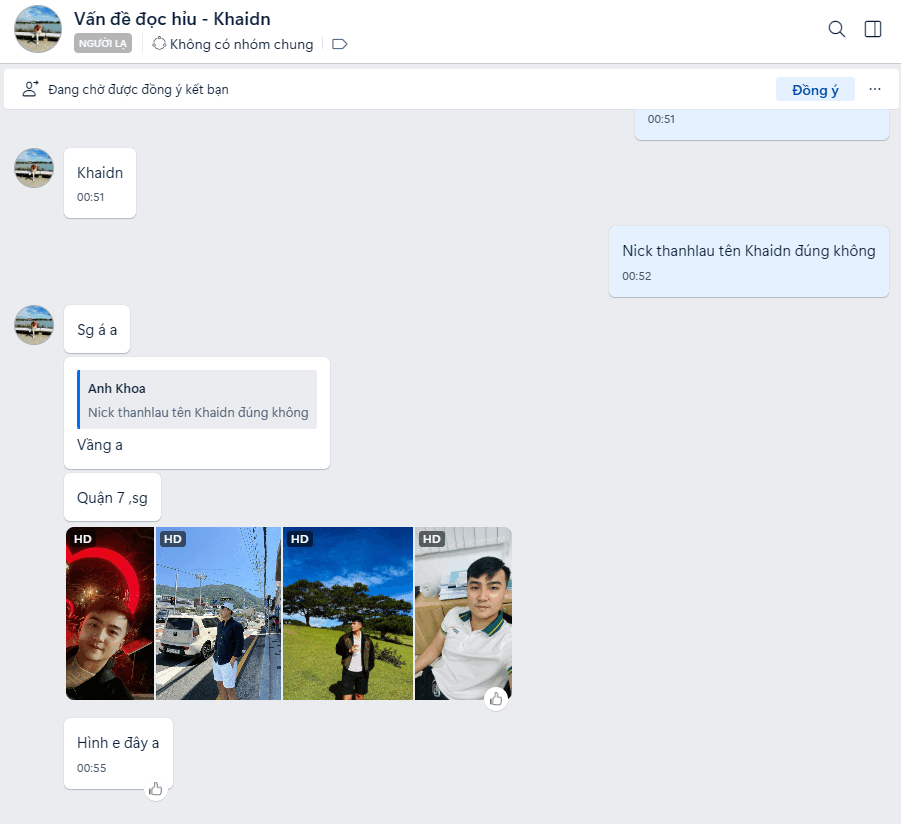
Task: Click the add-friend icon in request bar
Action: pyautogui.click(x=30, y=89)
